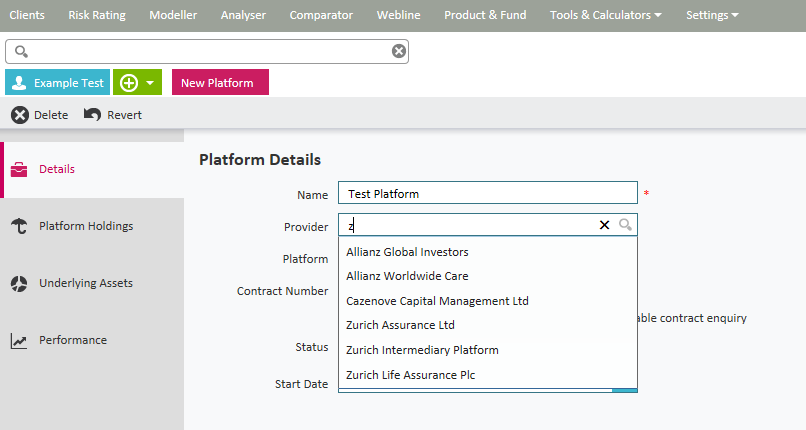This screenshot has width=806, height=430.
Task: Clear the Provider field text
Action: pyautogui.click(x=604, y=225)
